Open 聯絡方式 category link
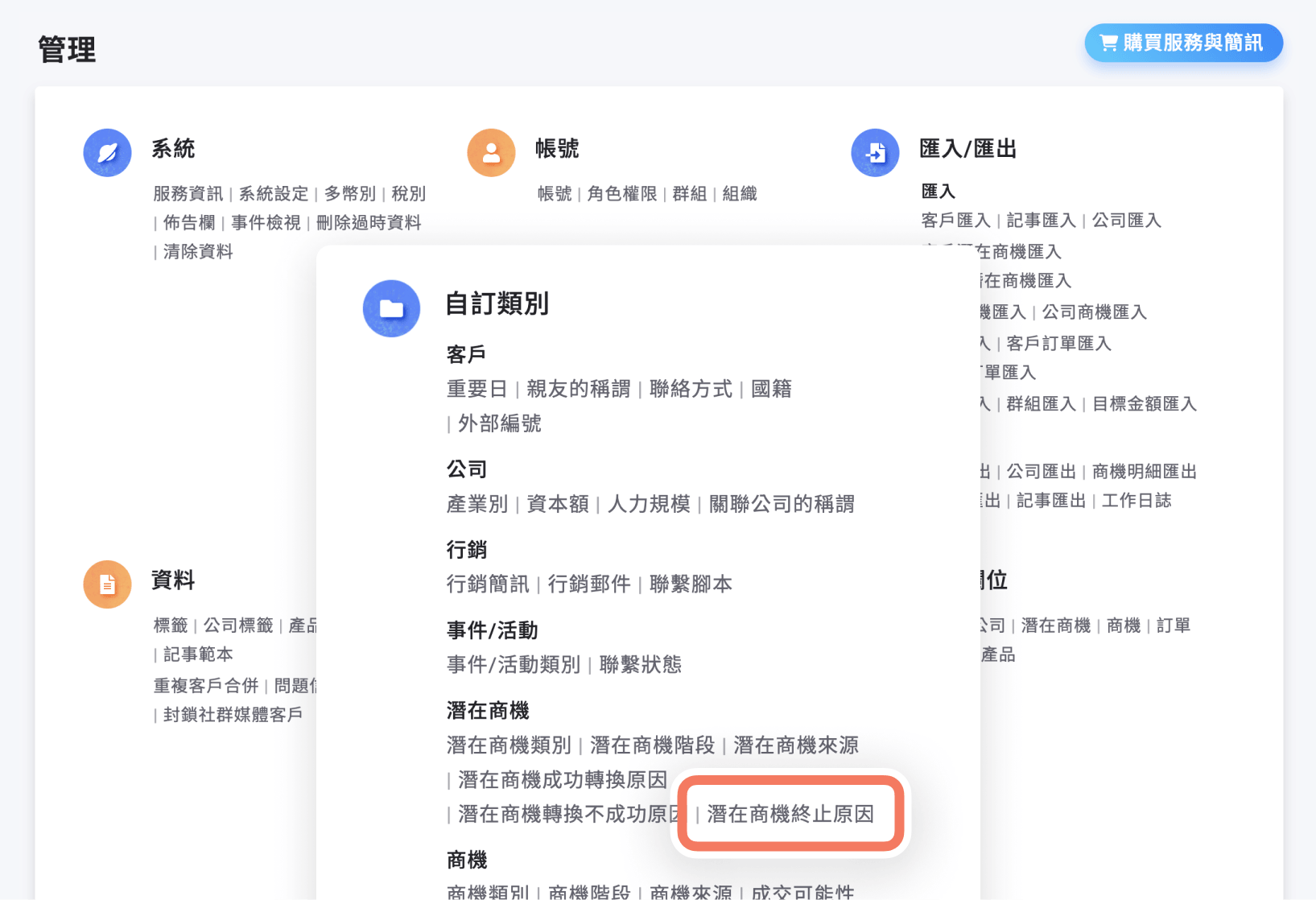 [x=691, y=390]
